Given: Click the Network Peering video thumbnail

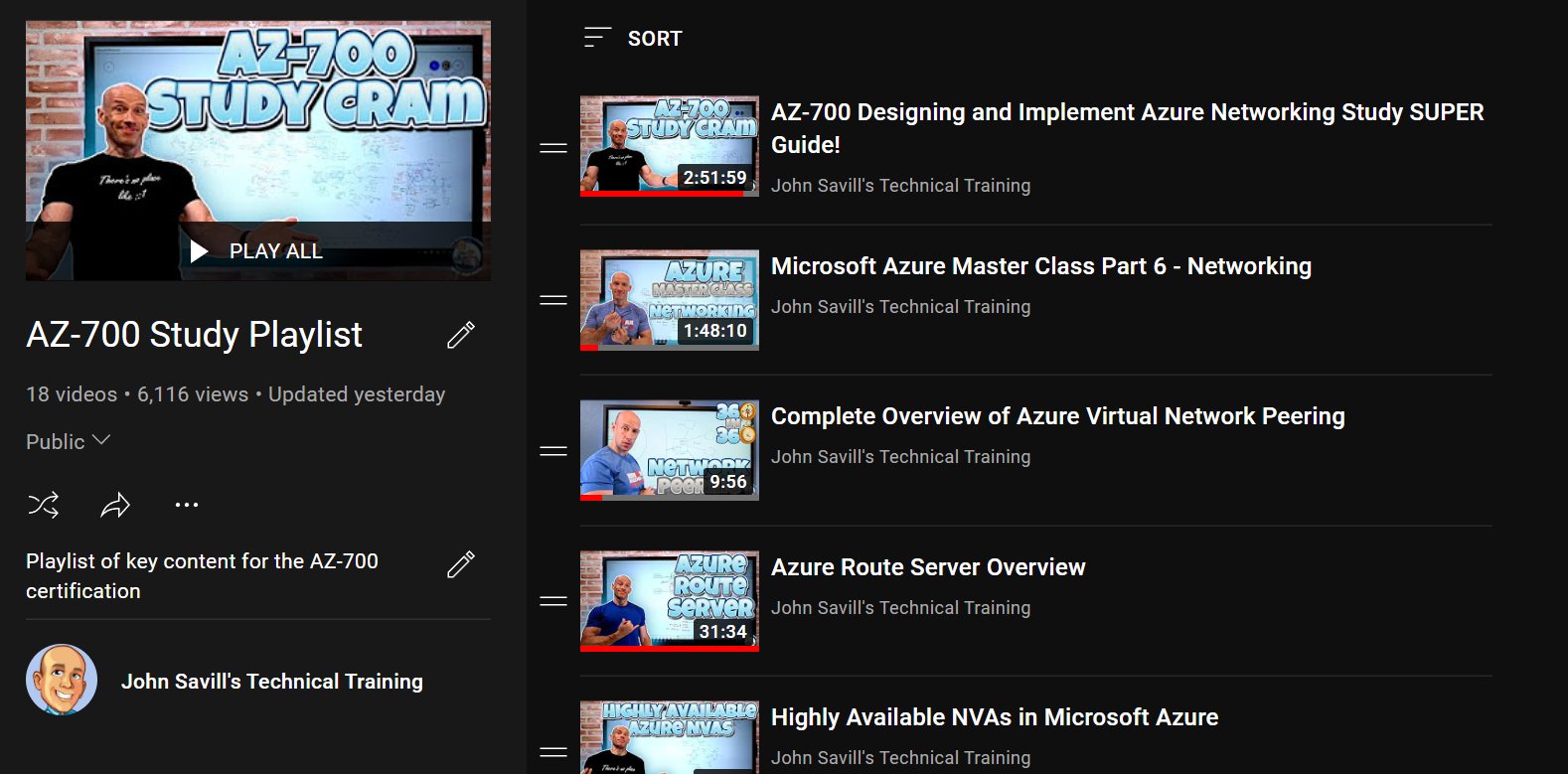Looking at the screenshot, I should (x=670, y=450).
